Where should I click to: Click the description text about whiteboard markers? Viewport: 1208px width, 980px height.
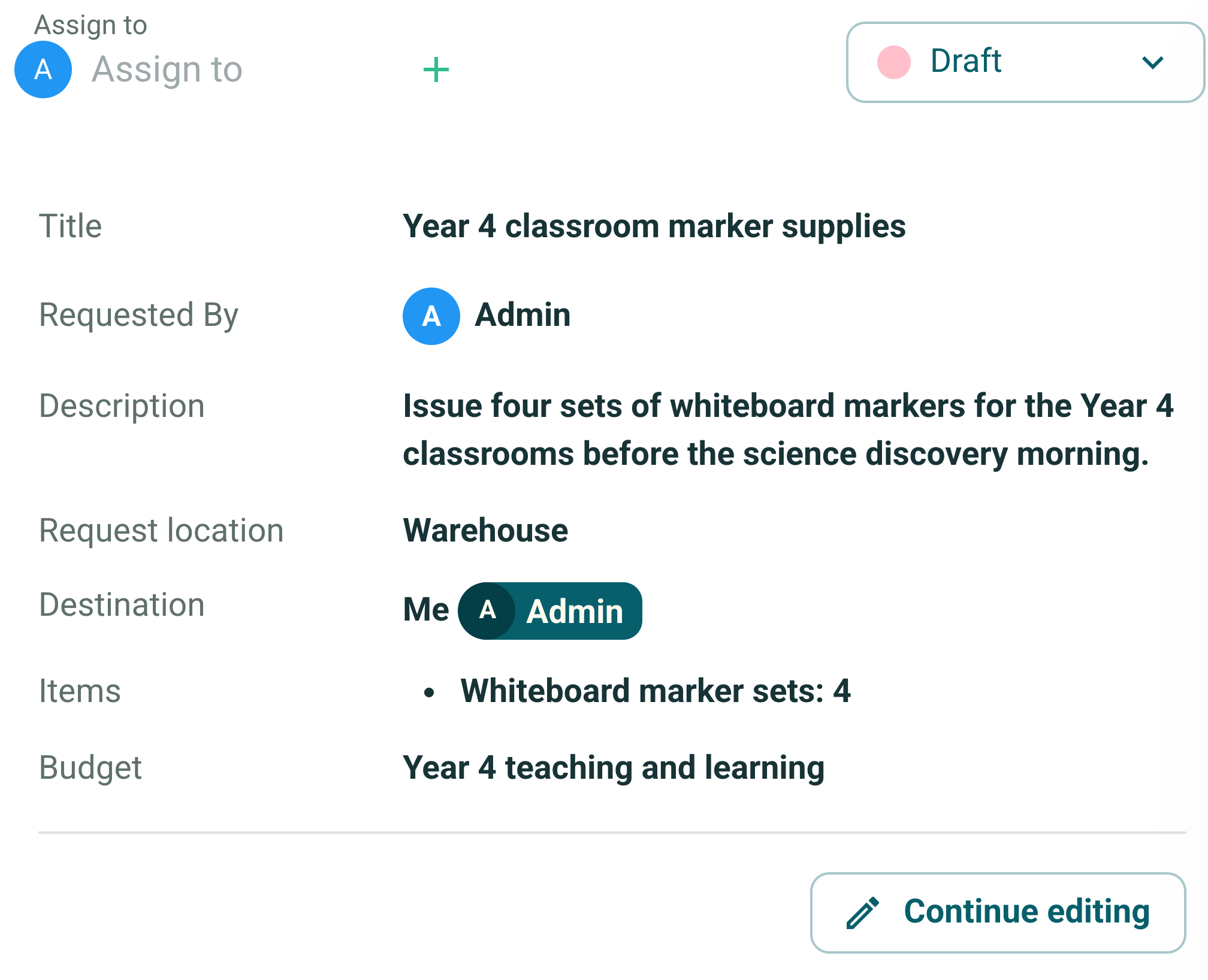tap(788, 429)
